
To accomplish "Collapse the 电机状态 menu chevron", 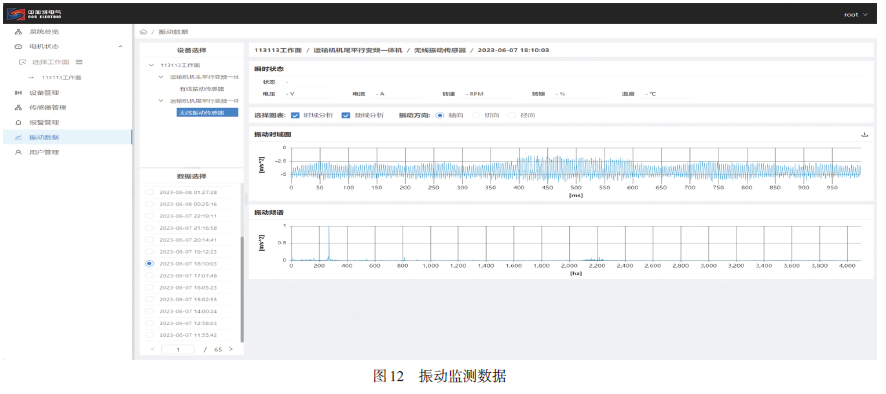I will [120, 46].
